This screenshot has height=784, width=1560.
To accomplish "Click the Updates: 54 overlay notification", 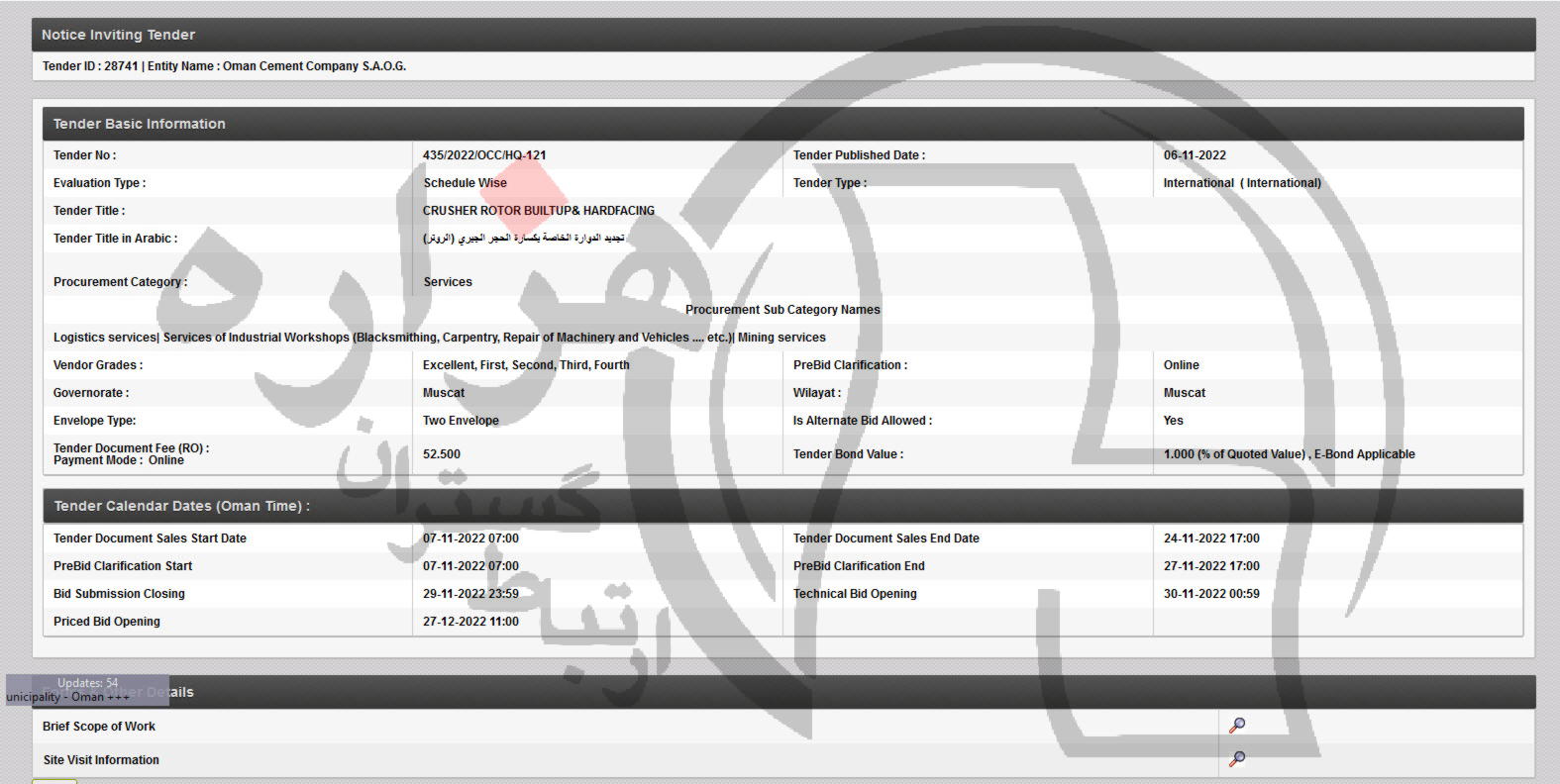I will (x=87, y=690).
